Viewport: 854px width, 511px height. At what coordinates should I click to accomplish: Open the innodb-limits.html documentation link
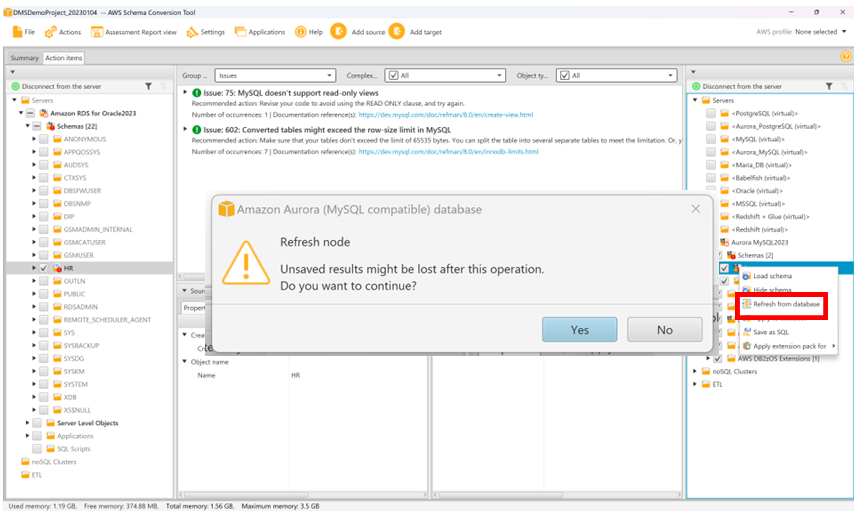click(448, 152)
